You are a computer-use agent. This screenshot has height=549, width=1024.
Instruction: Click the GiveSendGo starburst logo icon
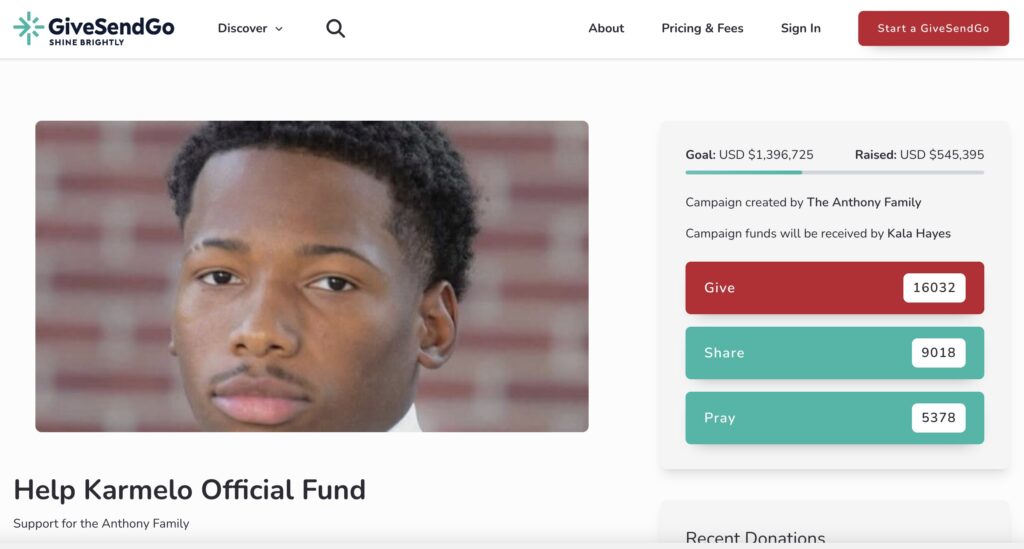pyautogui.click(x=29, y=28)
